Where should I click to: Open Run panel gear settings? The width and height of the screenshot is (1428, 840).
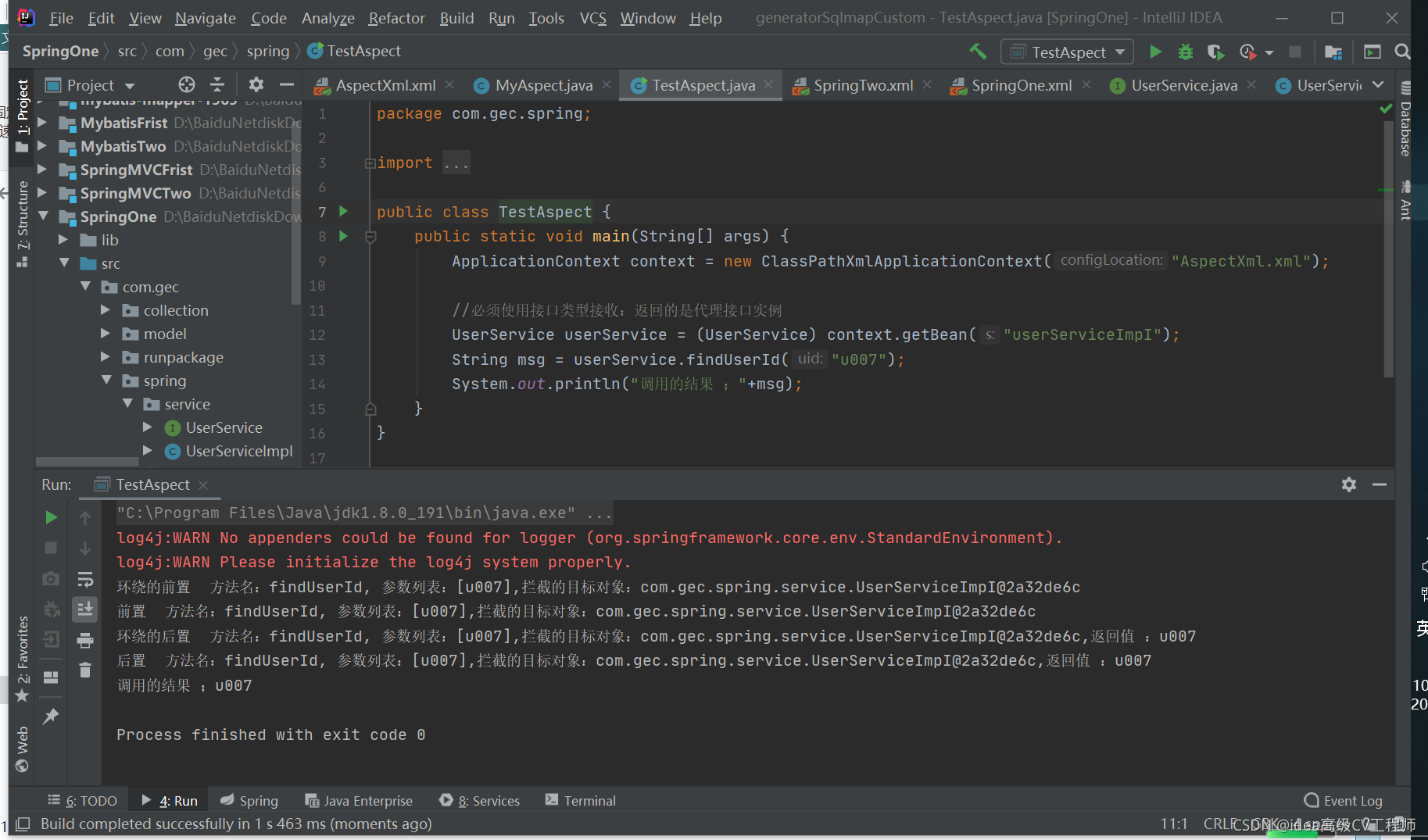[x=1349, y=484]
